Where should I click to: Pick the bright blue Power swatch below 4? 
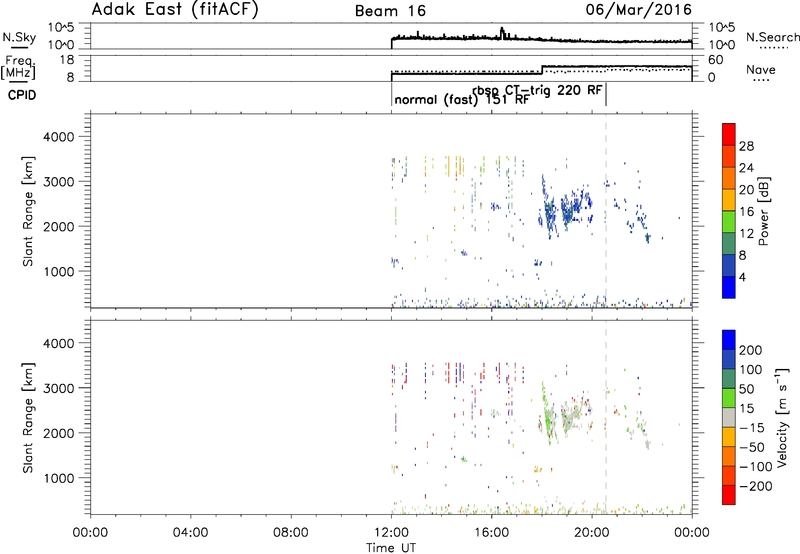tap(729, 287)
